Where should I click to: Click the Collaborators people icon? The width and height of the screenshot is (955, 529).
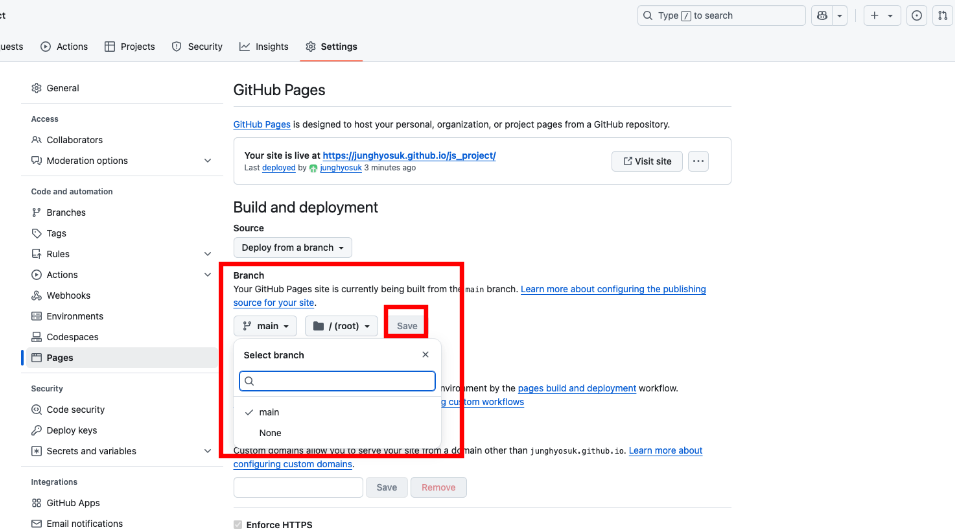[37, 140]
